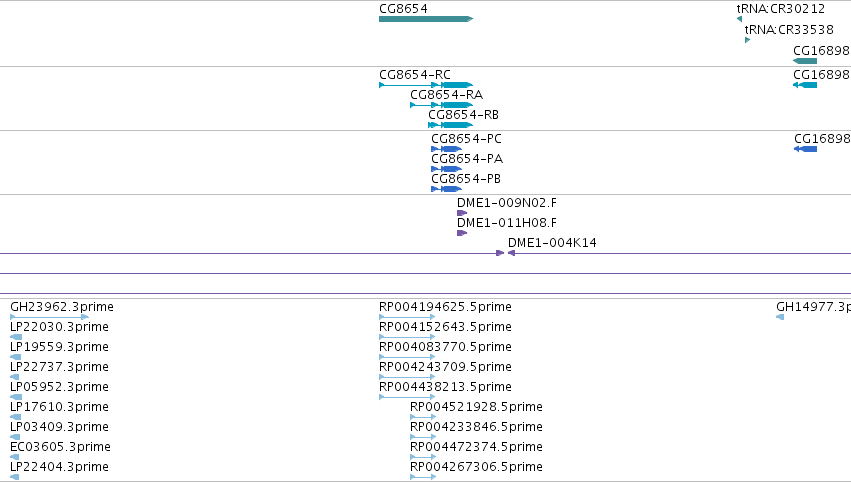
Task: Select the CG8654-RC transcript feature
Action: coord(426,85)
